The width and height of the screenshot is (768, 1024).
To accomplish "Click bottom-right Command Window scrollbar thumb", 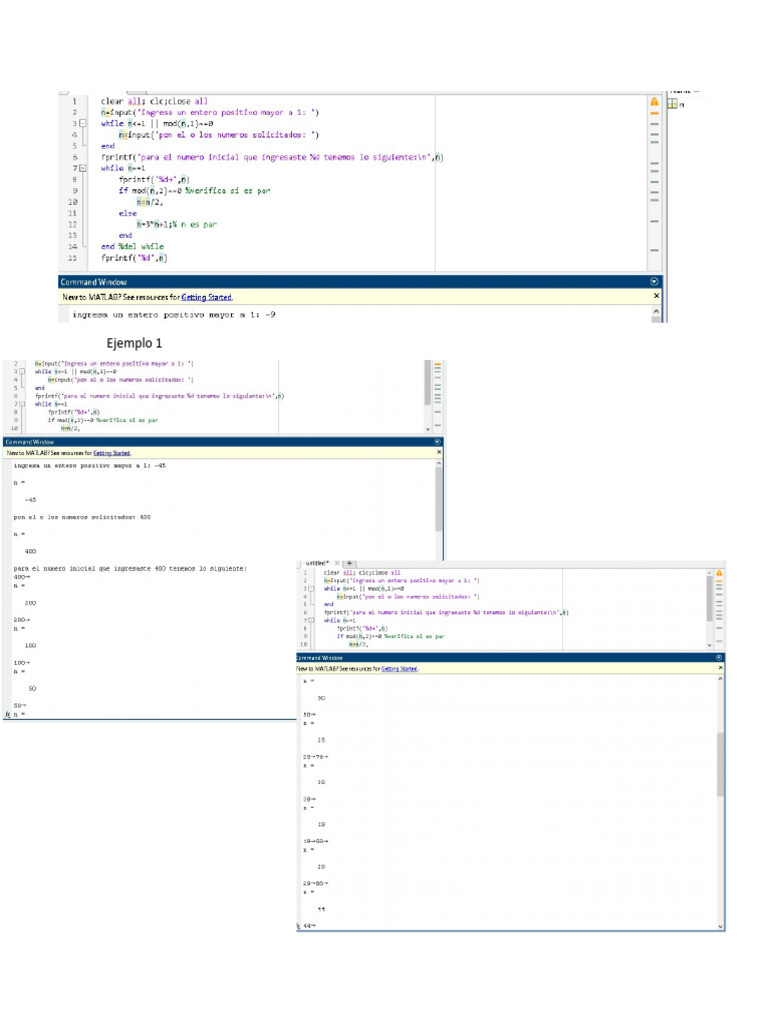I will pos(720,764).
